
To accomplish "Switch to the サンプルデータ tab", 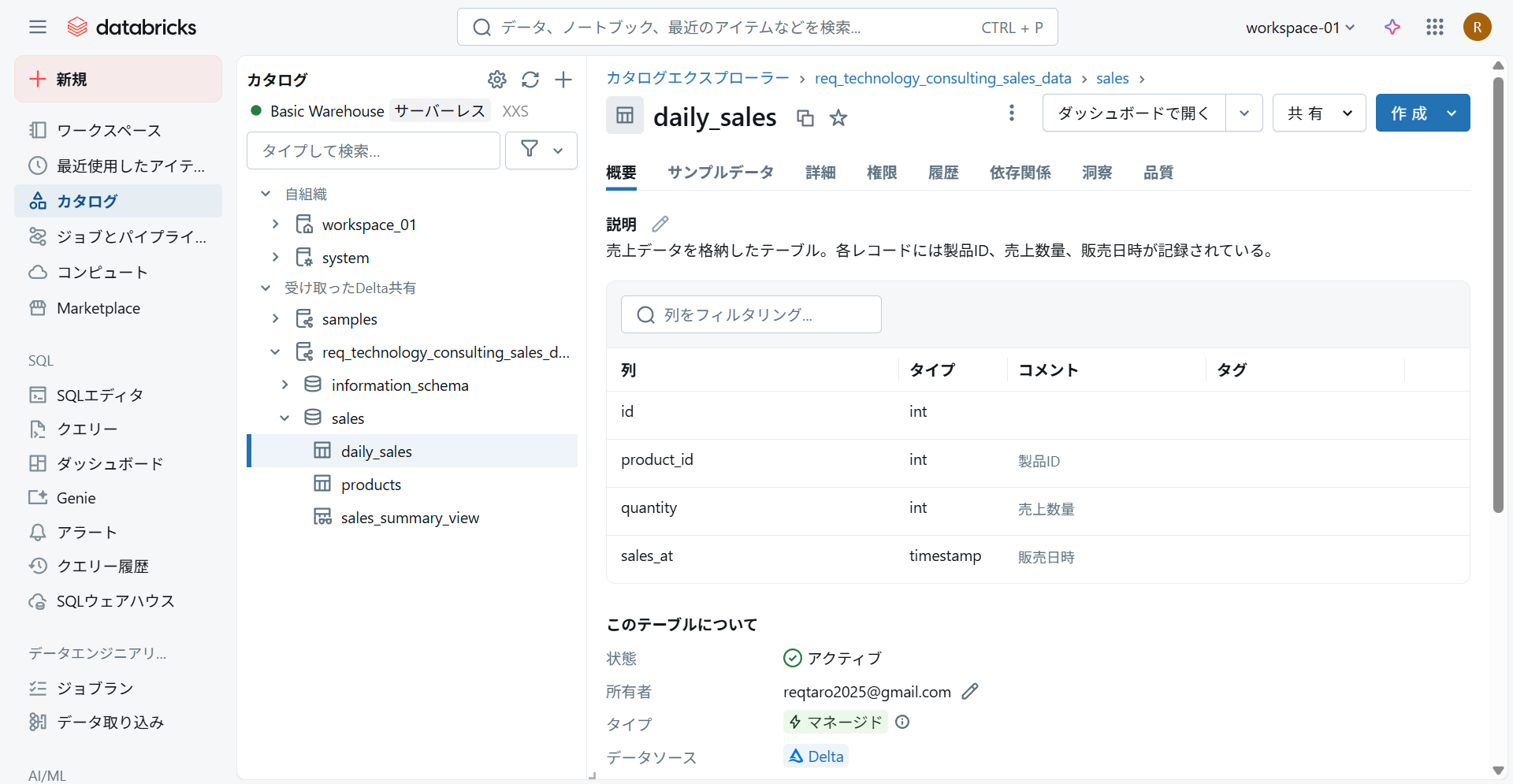I will click(x=720, y=173).
